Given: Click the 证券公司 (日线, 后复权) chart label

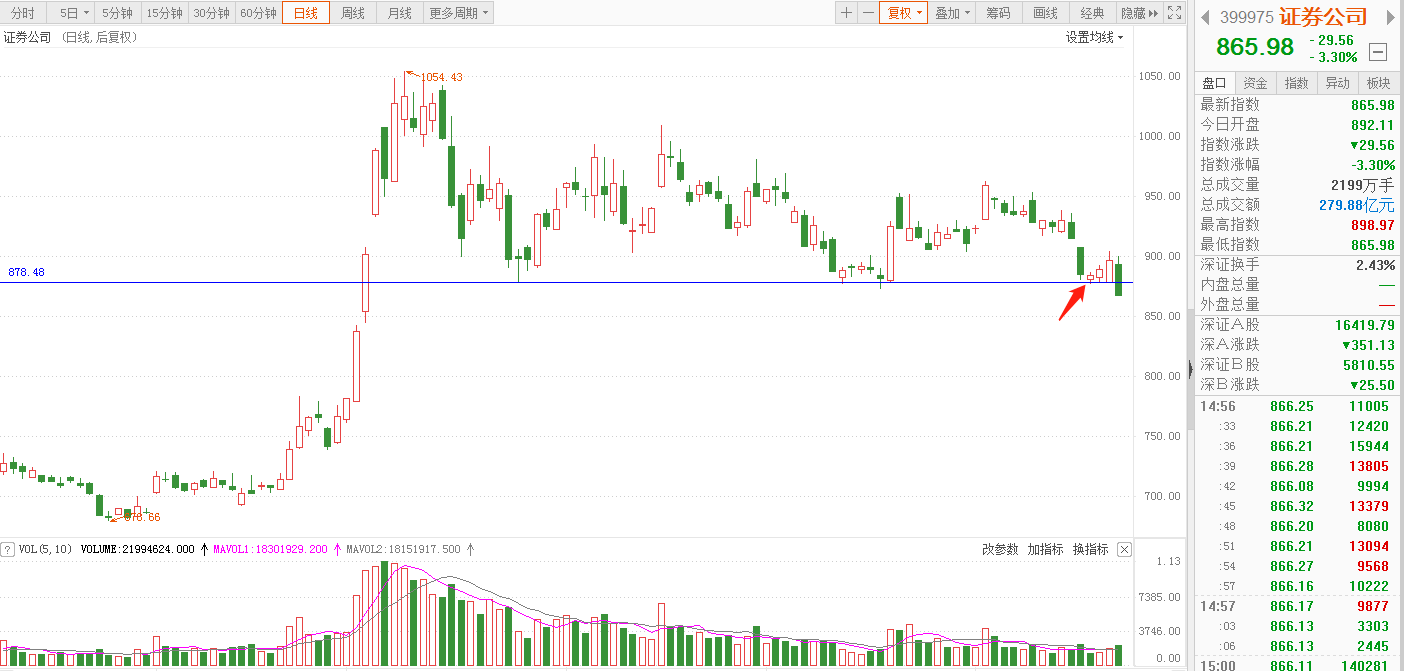Looking at the screenshot, I should tap(70, 37).
